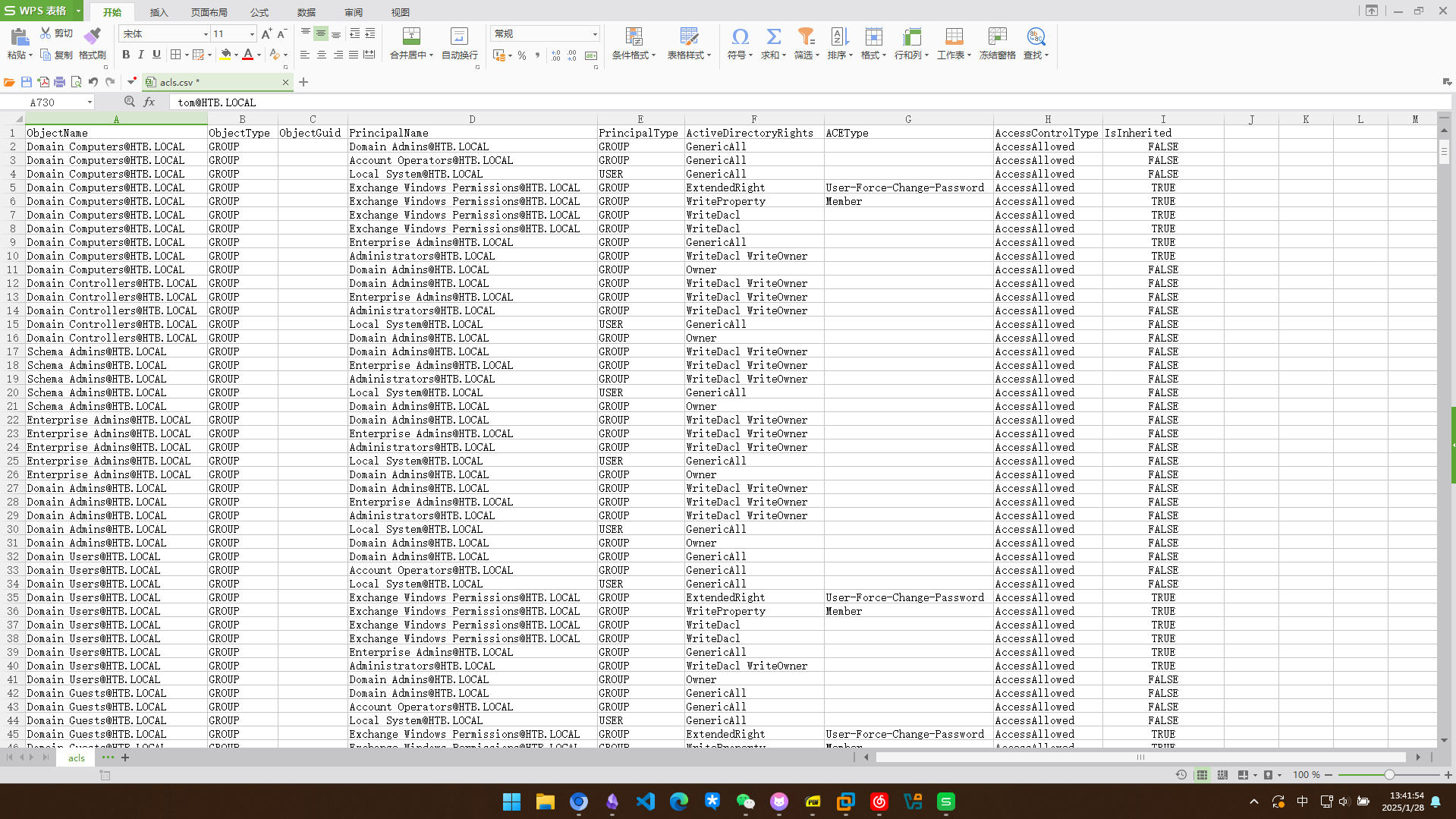Click the Merge and Center (合并居中) icon
The width and height of the screenshot is (1456, 819).
pos(410,36)
